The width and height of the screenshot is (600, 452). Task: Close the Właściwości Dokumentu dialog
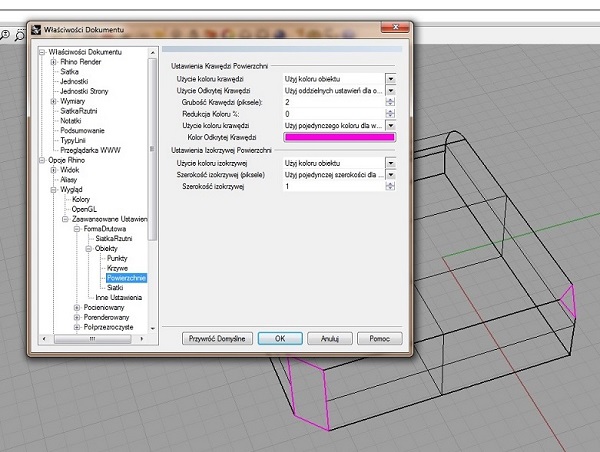click(396, 29)
